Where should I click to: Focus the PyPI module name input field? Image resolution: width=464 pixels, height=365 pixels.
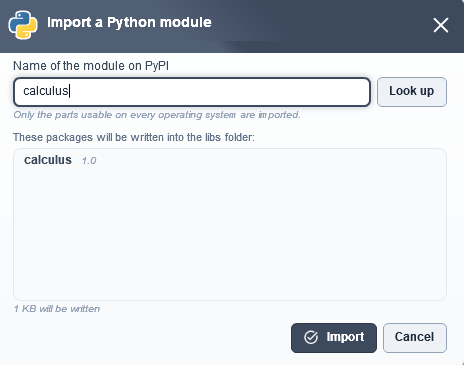(x=192, y=92)
